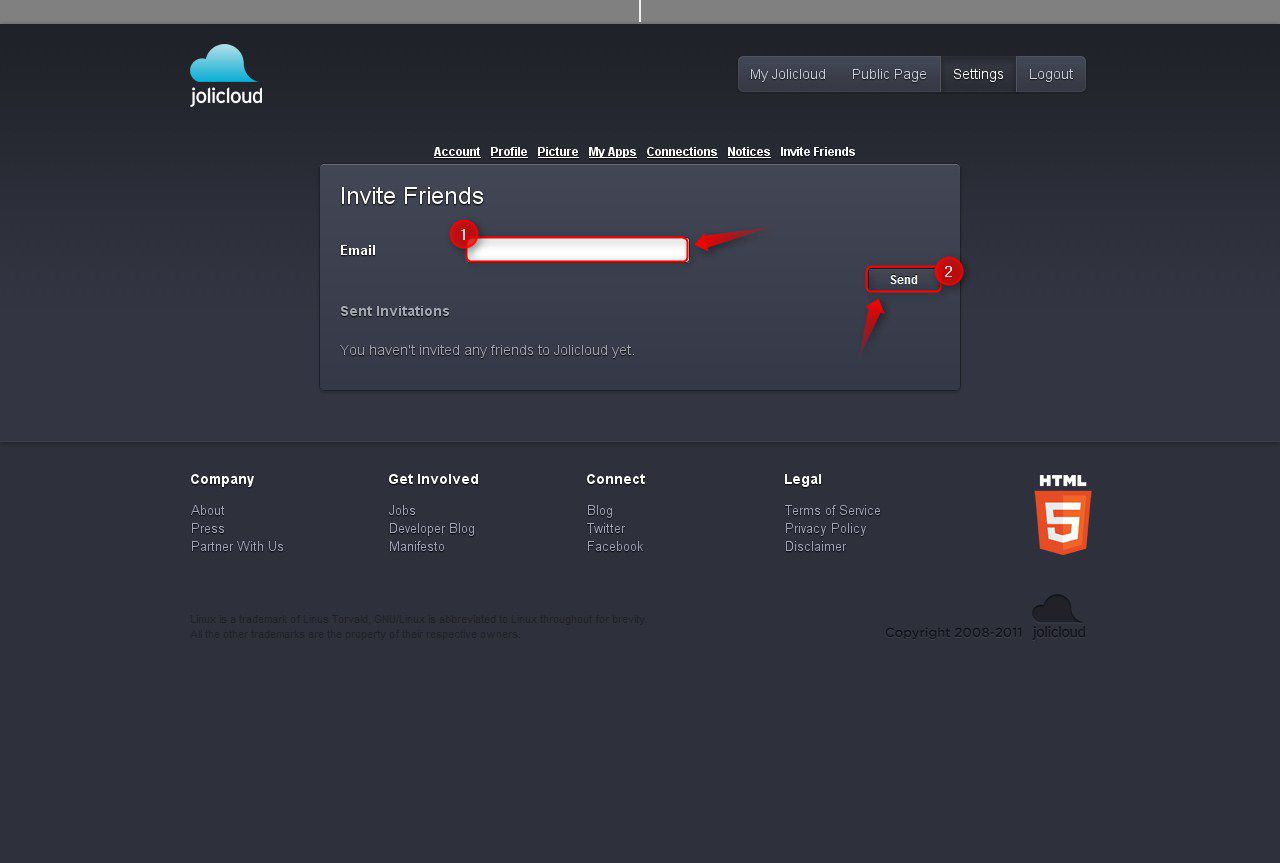Screen dimensions: 1280x863
Task: Open the My Jolicloud navigation button
Action: pos(788,74)
